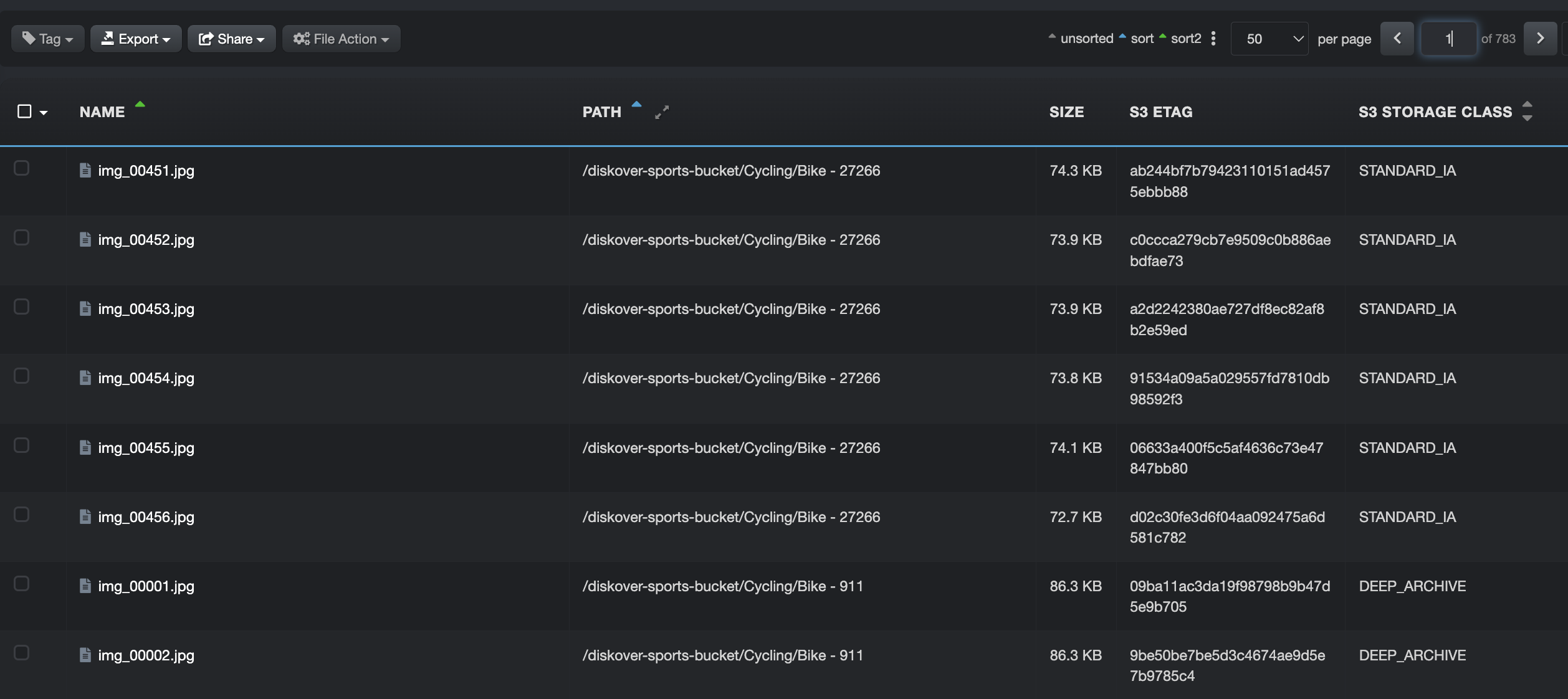Click the S3 Storage Class sort arrows

(1527, 111)
